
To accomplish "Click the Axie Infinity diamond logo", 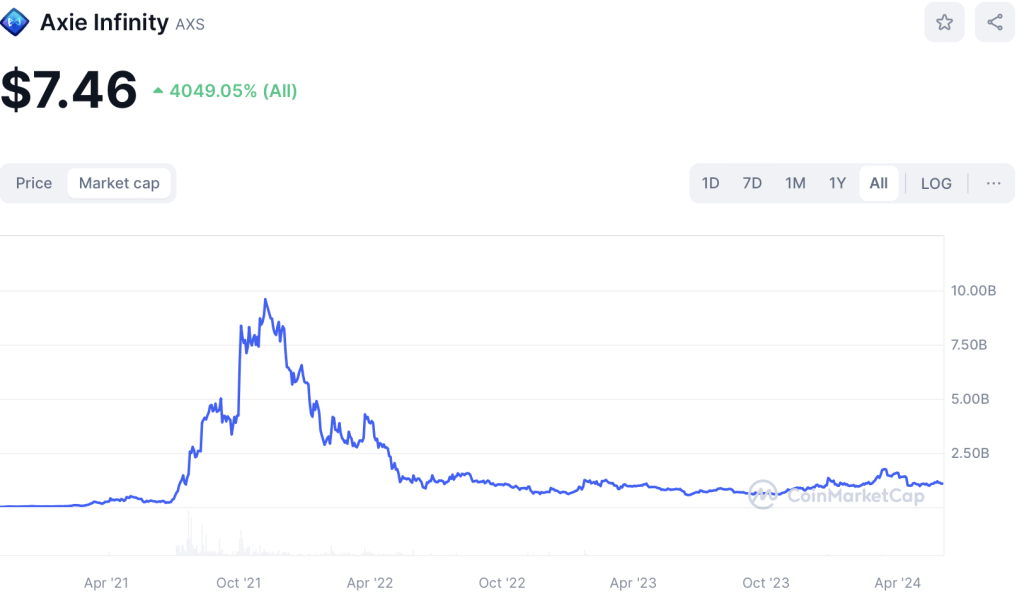I will click(15, 22).
